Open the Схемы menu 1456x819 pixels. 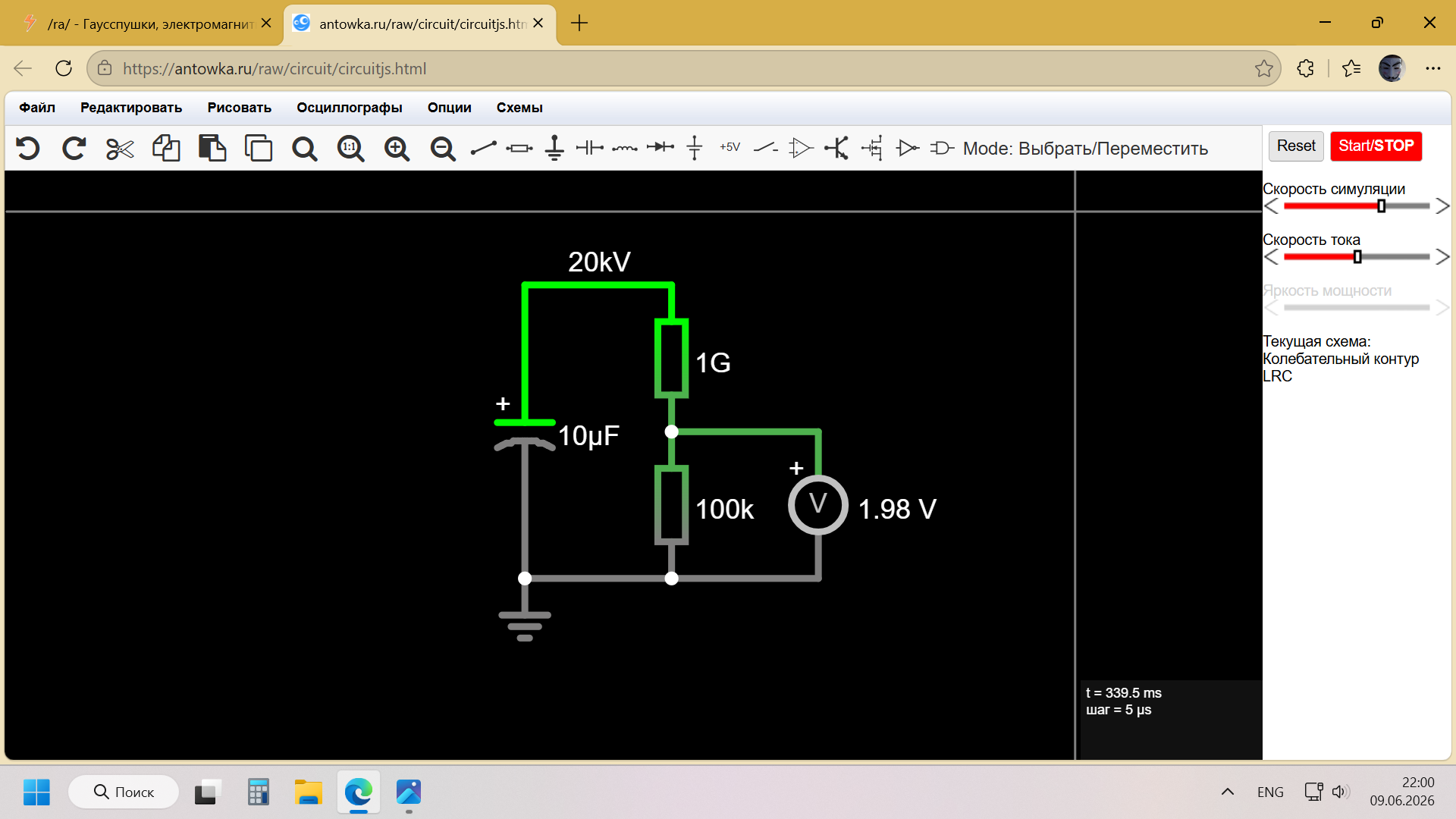click(x=519, y=108)
